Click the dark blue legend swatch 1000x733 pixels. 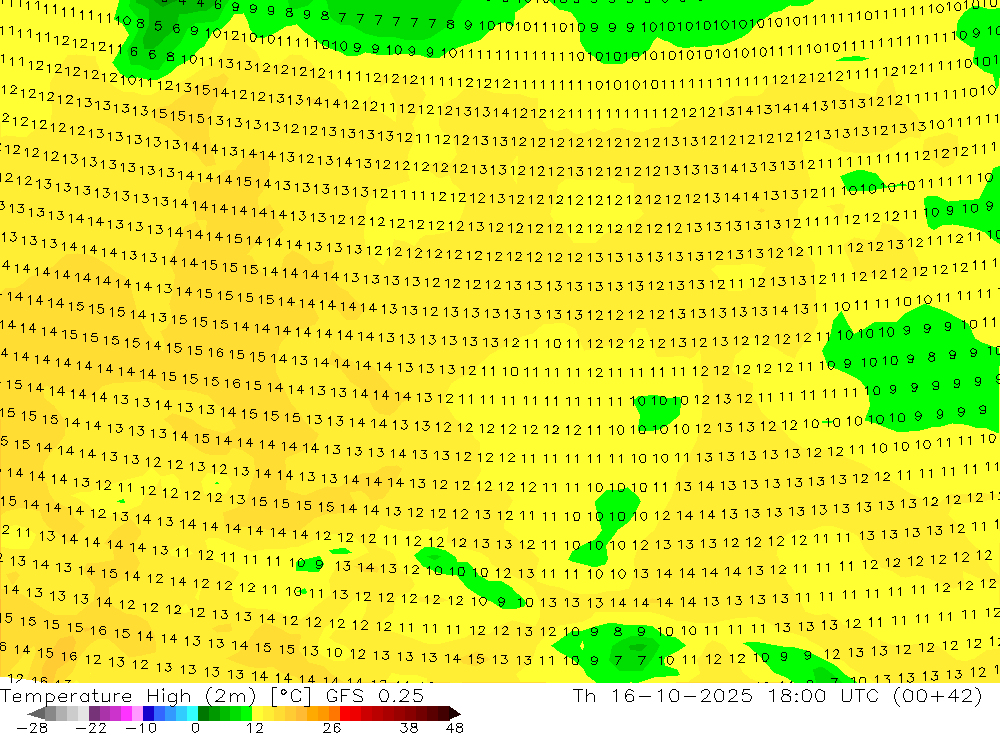tap(148, 713)
